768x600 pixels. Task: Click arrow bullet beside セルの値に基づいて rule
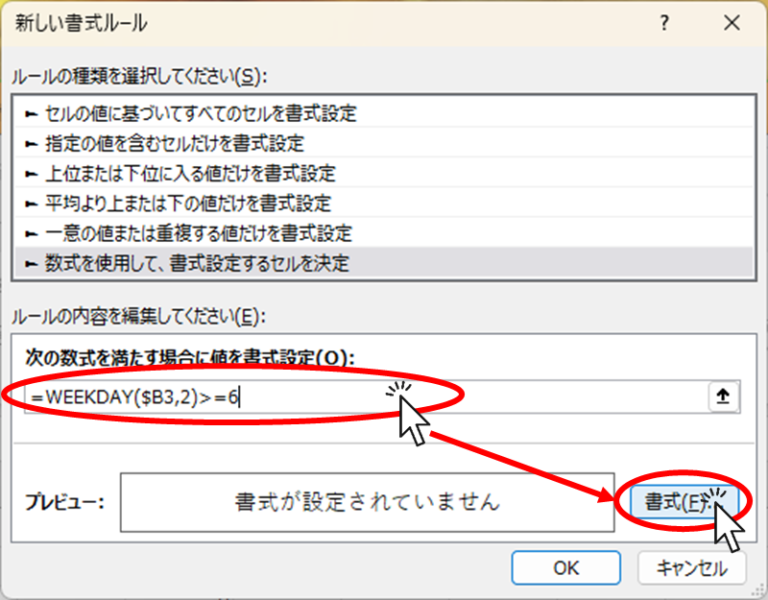click(31, 114)
